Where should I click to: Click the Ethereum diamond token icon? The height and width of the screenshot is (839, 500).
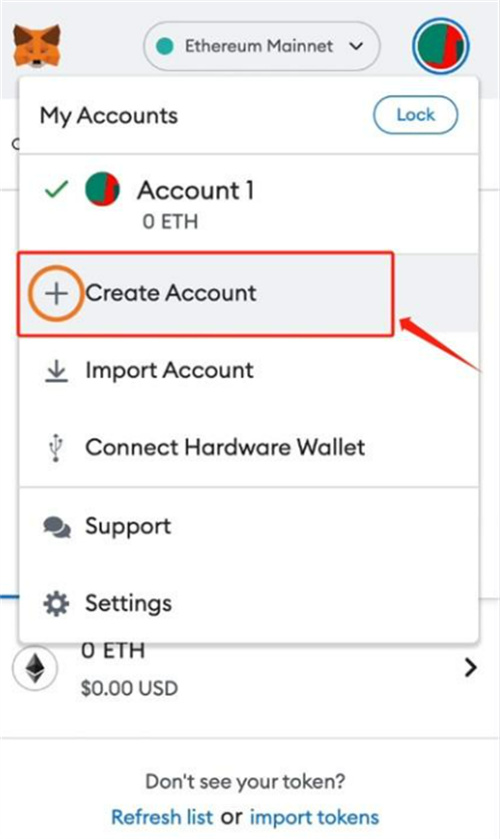[35, 667]
